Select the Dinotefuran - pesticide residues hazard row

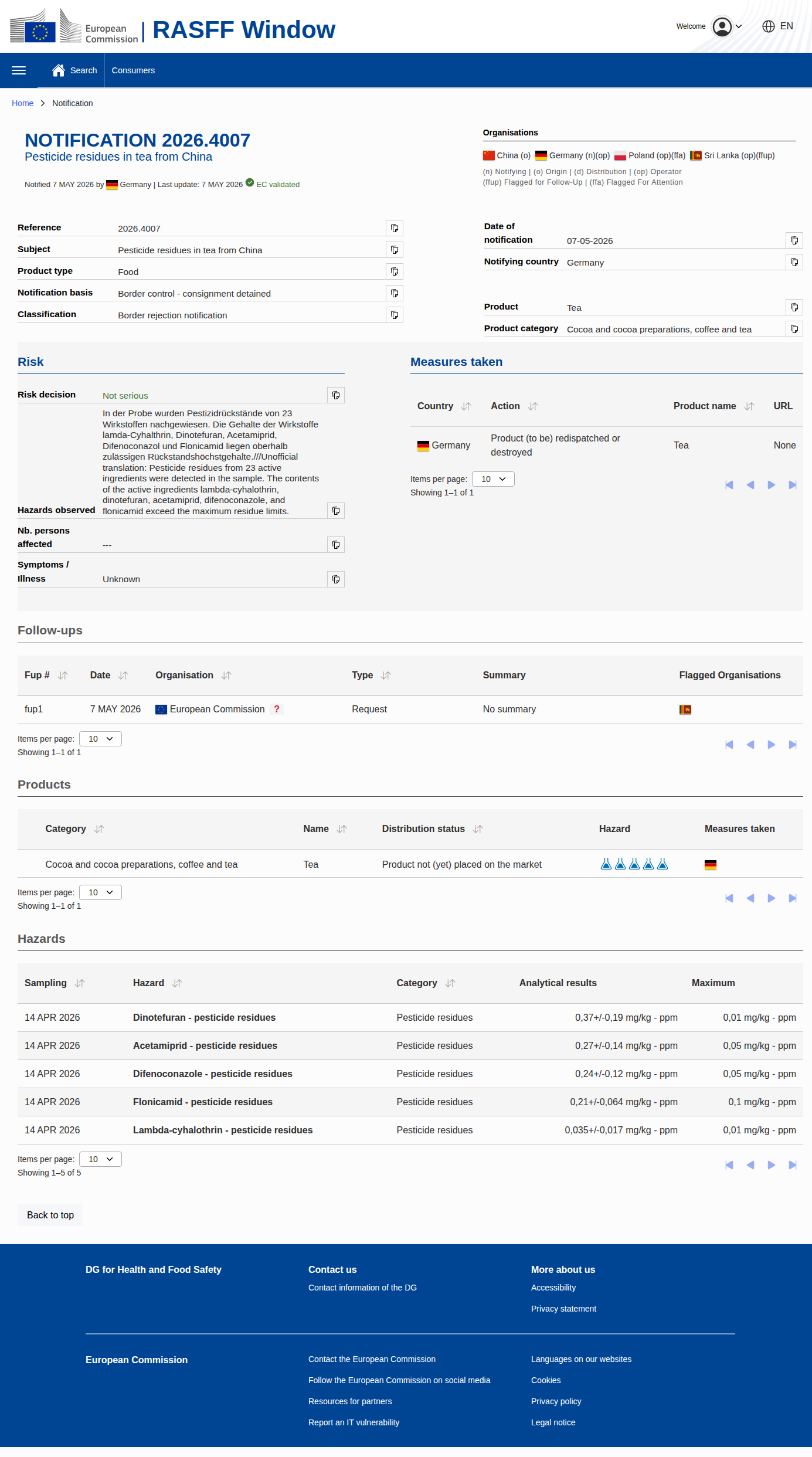(410, 1018)
